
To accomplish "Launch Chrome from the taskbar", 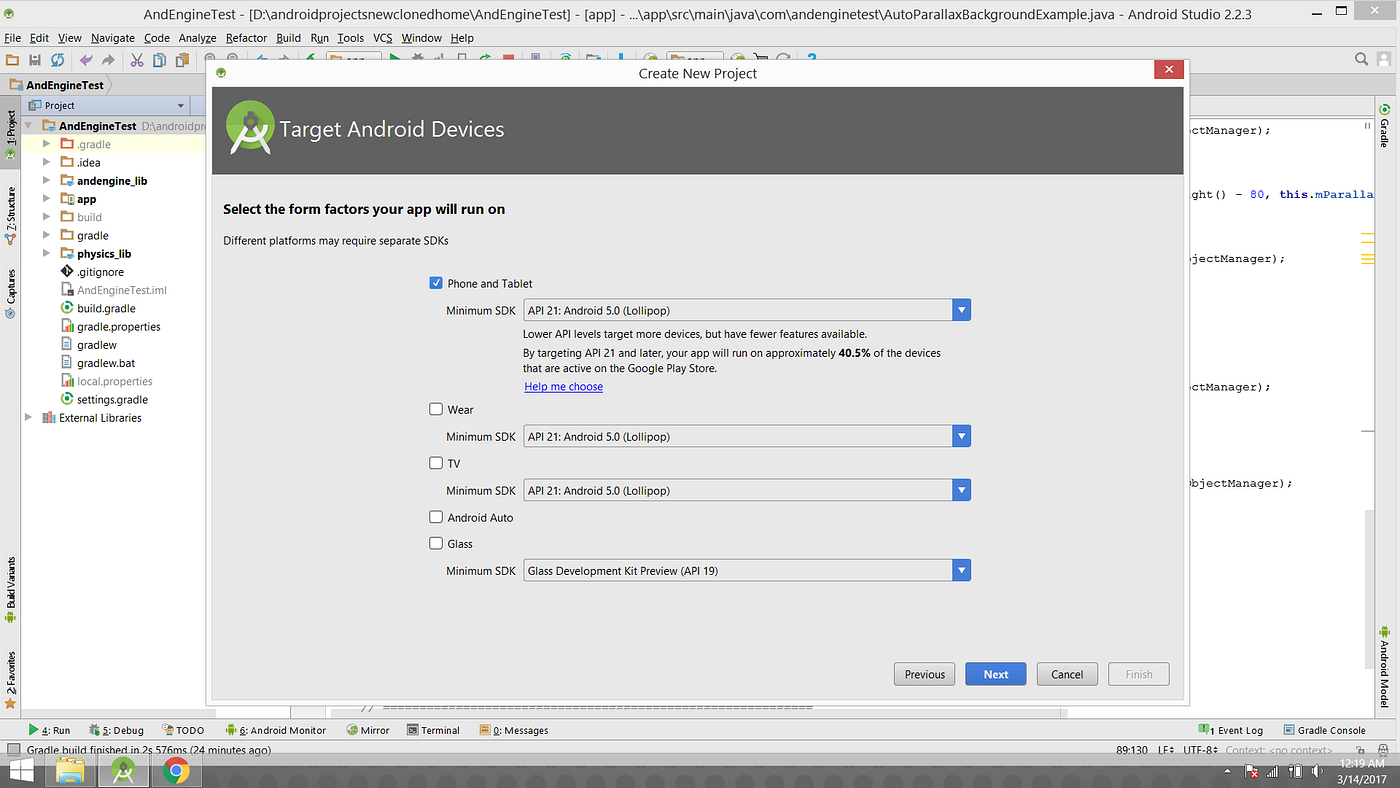I will (176, 770).
